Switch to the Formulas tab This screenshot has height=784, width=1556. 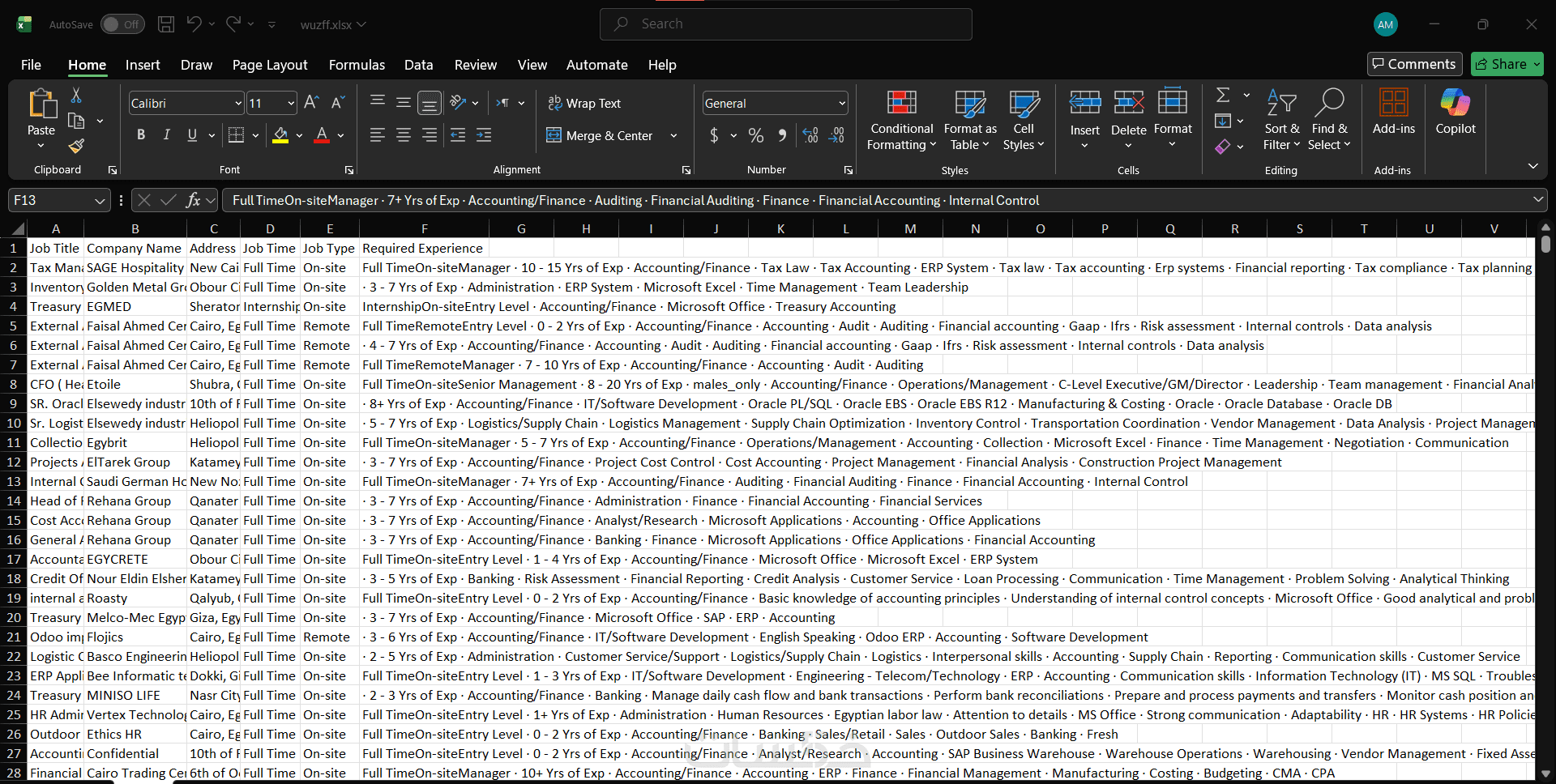[x=357, y=65]
